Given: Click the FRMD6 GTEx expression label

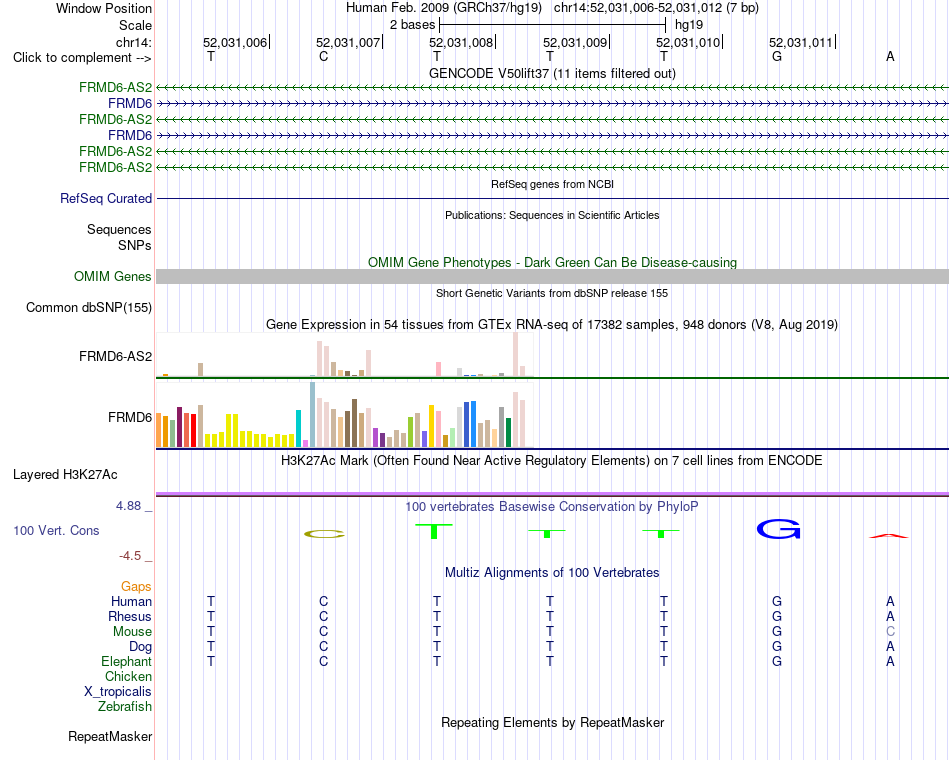Looking at the screenshot, I should coord(130,418).
